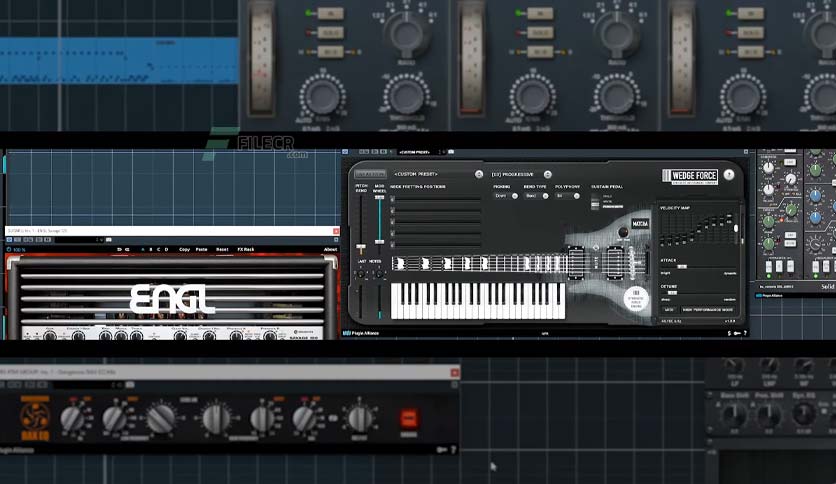
Task: Select preset slot B in ENGL toolbar
Action: (x=151, y=249)
